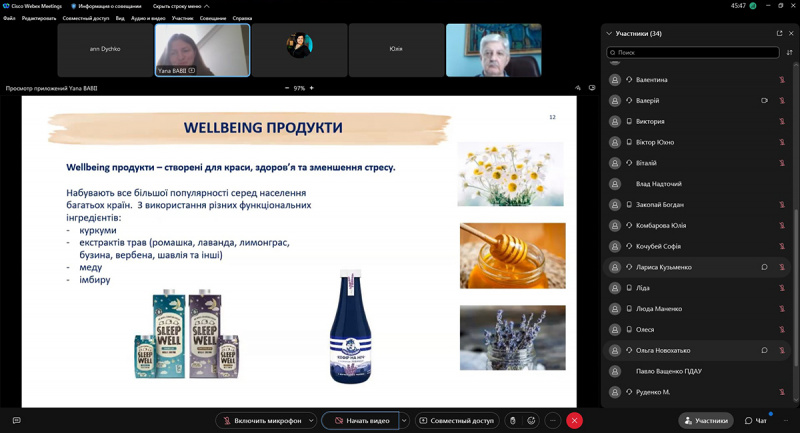Toggle the Начать видео button
The height and width of the screenshot is (433, 800).
[361, 420]
